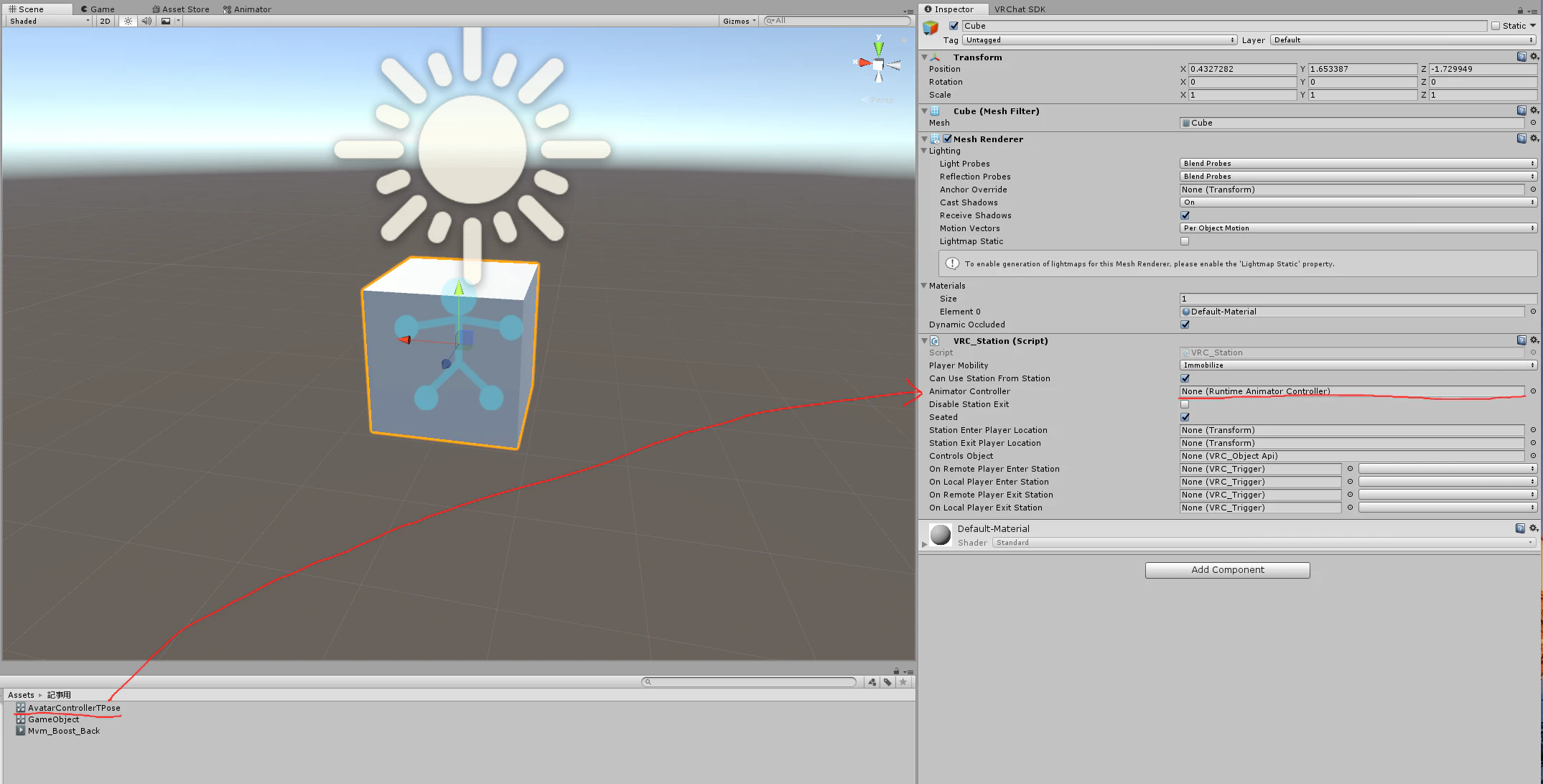Open scene effects image icon
Viewport: 1543px width, 784px height.
point(166,21)
